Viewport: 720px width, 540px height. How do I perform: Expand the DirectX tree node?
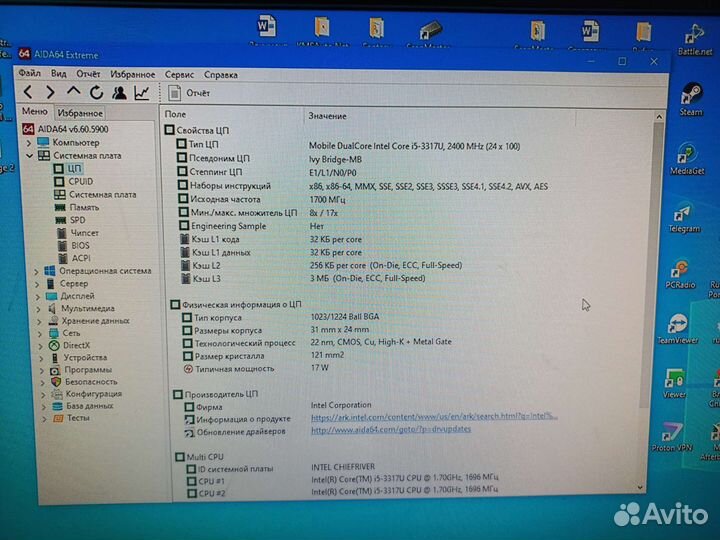coord(41,346)
